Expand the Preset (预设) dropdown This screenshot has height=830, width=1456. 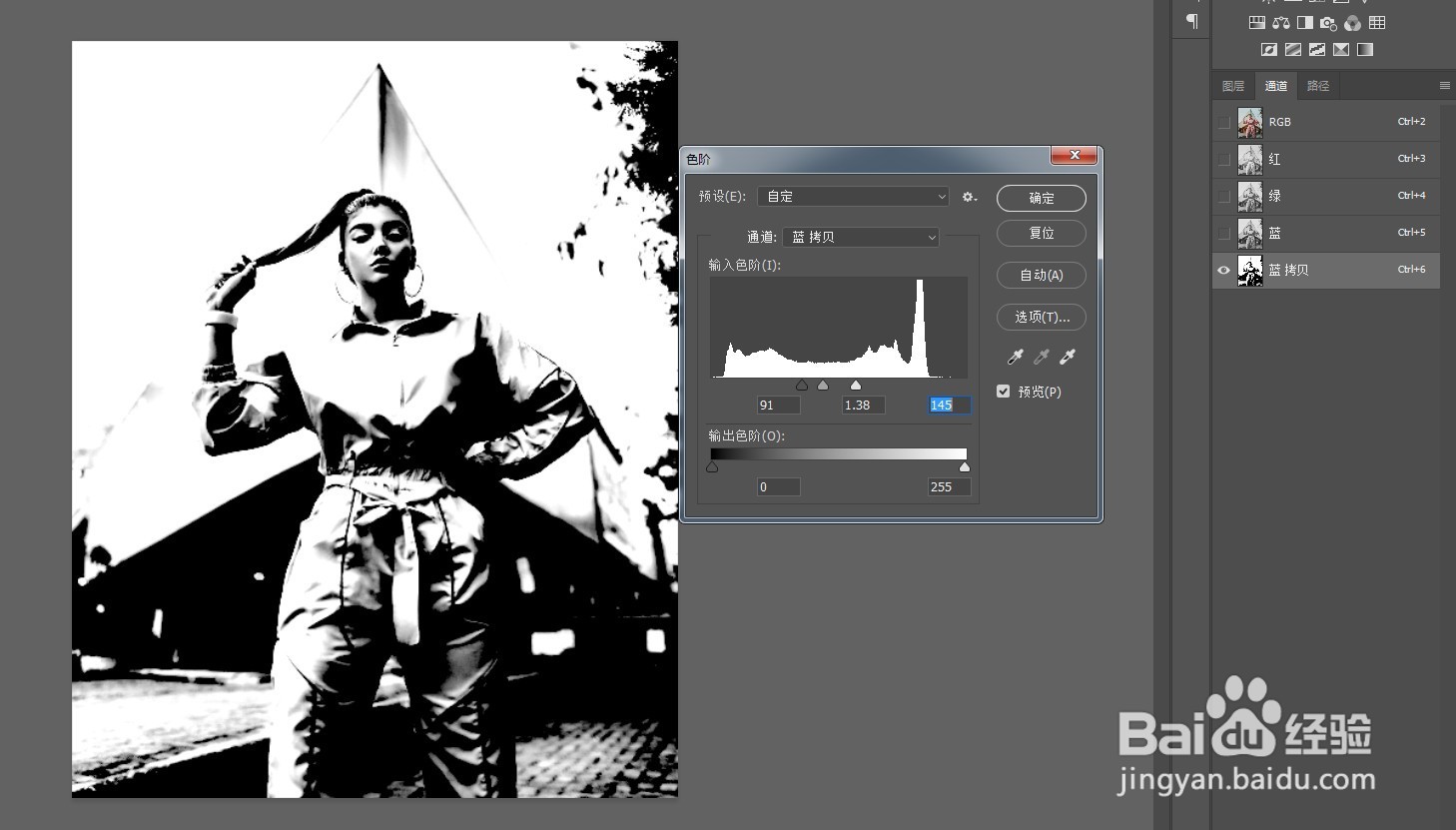pyautogui.click(x=853, y=197)
